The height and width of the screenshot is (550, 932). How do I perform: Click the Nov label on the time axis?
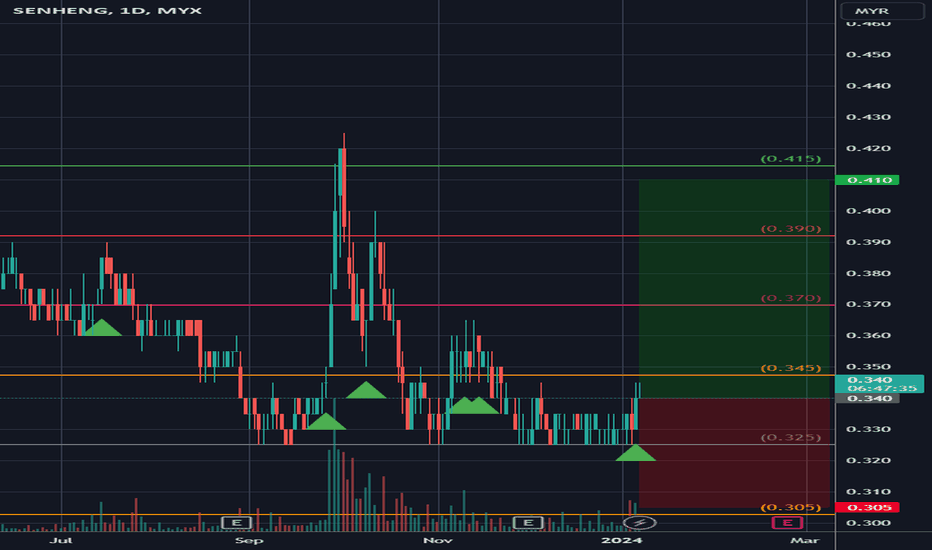pos(437,540)
